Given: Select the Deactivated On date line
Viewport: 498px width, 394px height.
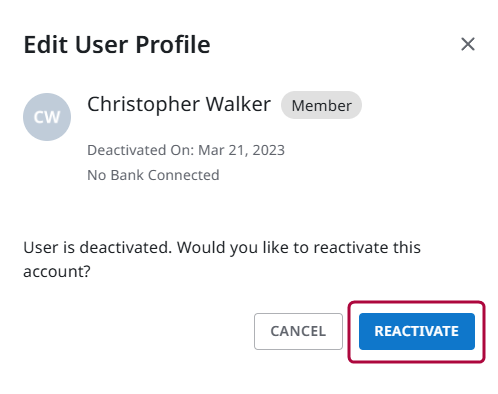Looking at the screenshot, I should point(186,150).
